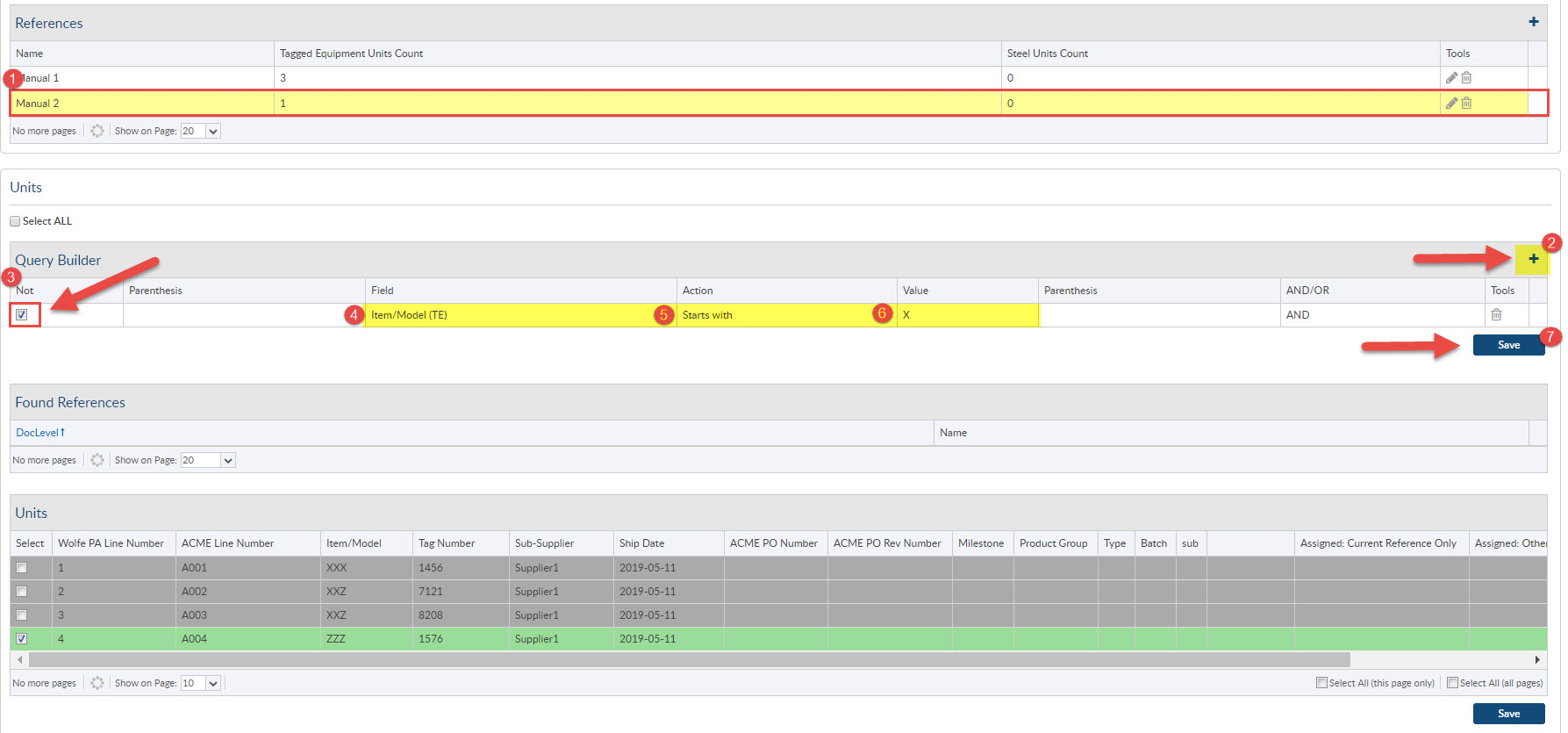Image resolution: width=1568 pixels, height=733 pixels.
Task: Uncheck the unit row A004 checkbox
Action: click(x=22, y=639)
